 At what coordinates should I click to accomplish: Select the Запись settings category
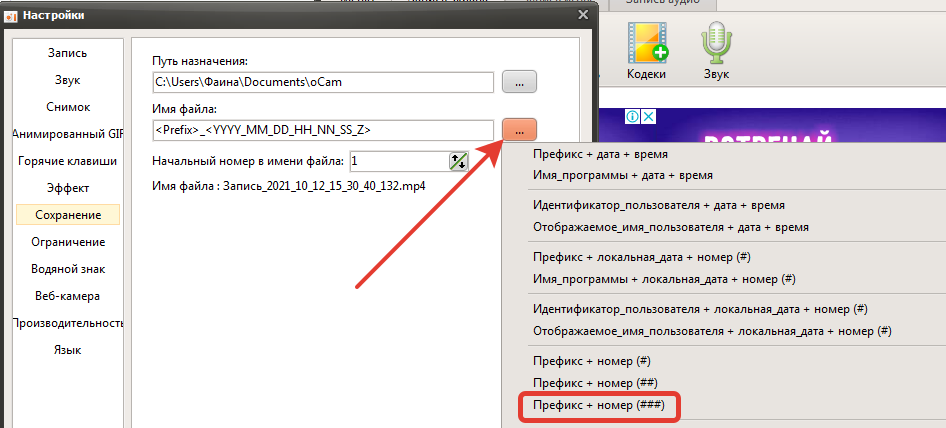(x=68, y=53)
